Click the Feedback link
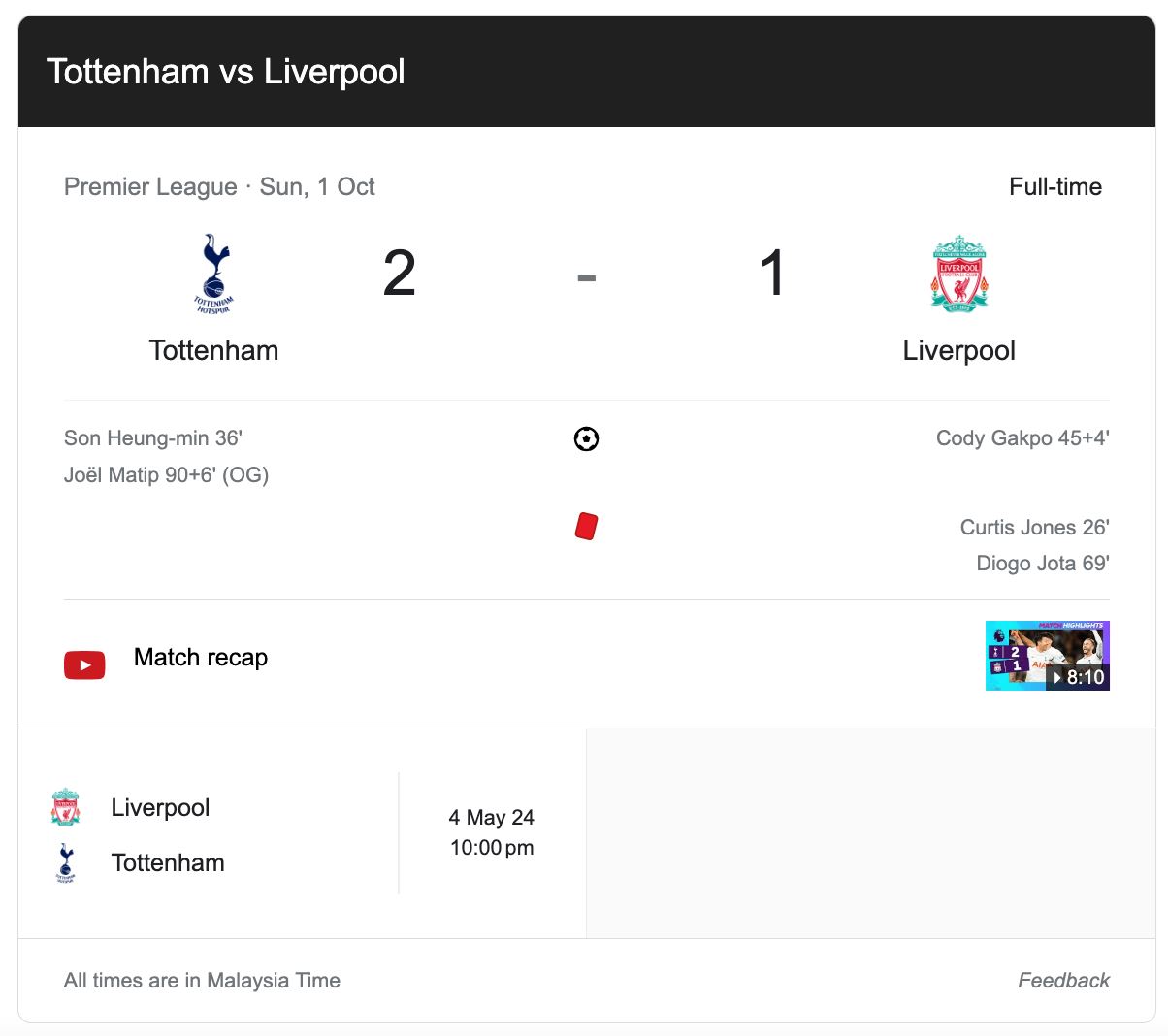 click(x=1063, y=980)
